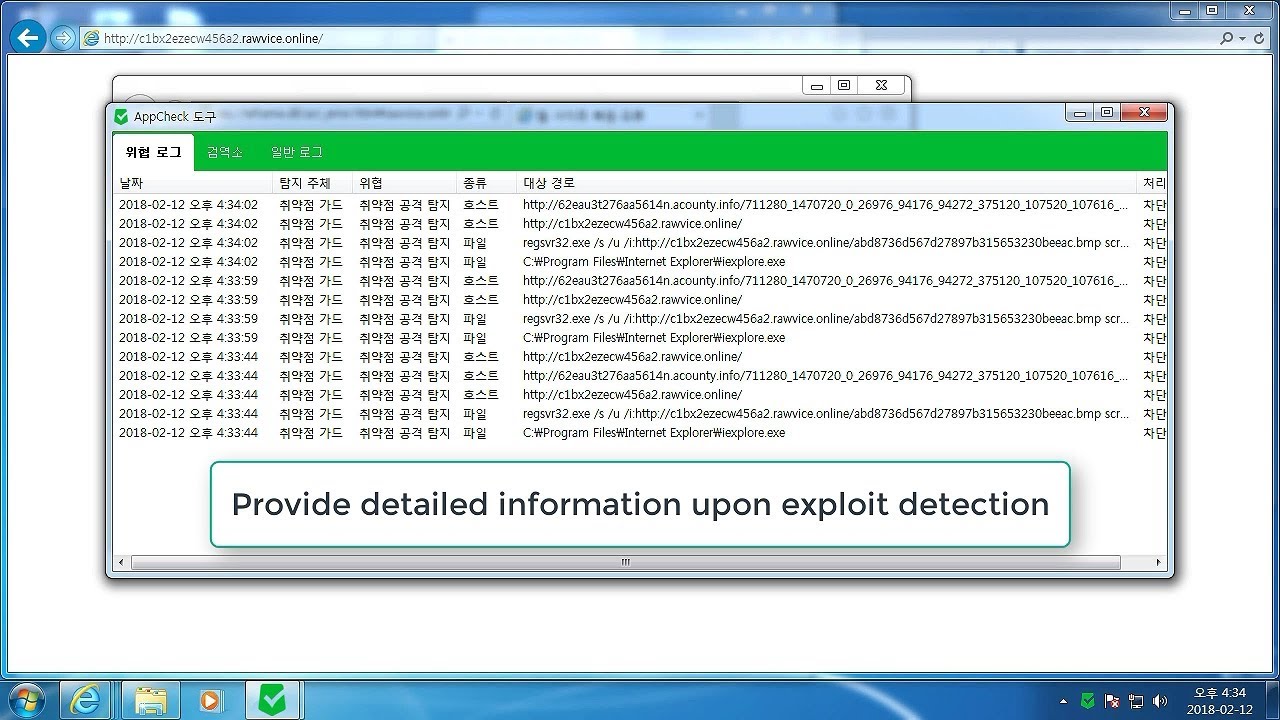Click the horizontal scrollbar left arrow
This screenshot has height=720, width=1280.
[122, 563]
